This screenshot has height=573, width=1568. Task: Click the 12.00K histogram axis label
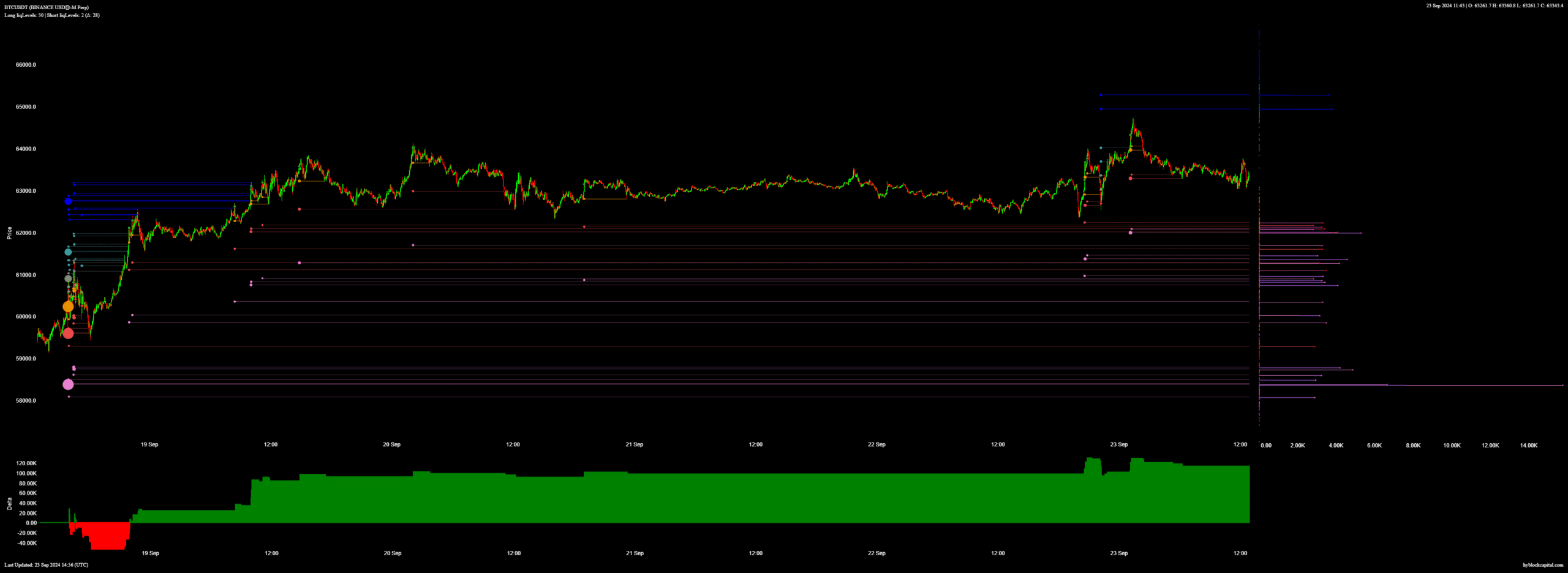[1490, 446]
